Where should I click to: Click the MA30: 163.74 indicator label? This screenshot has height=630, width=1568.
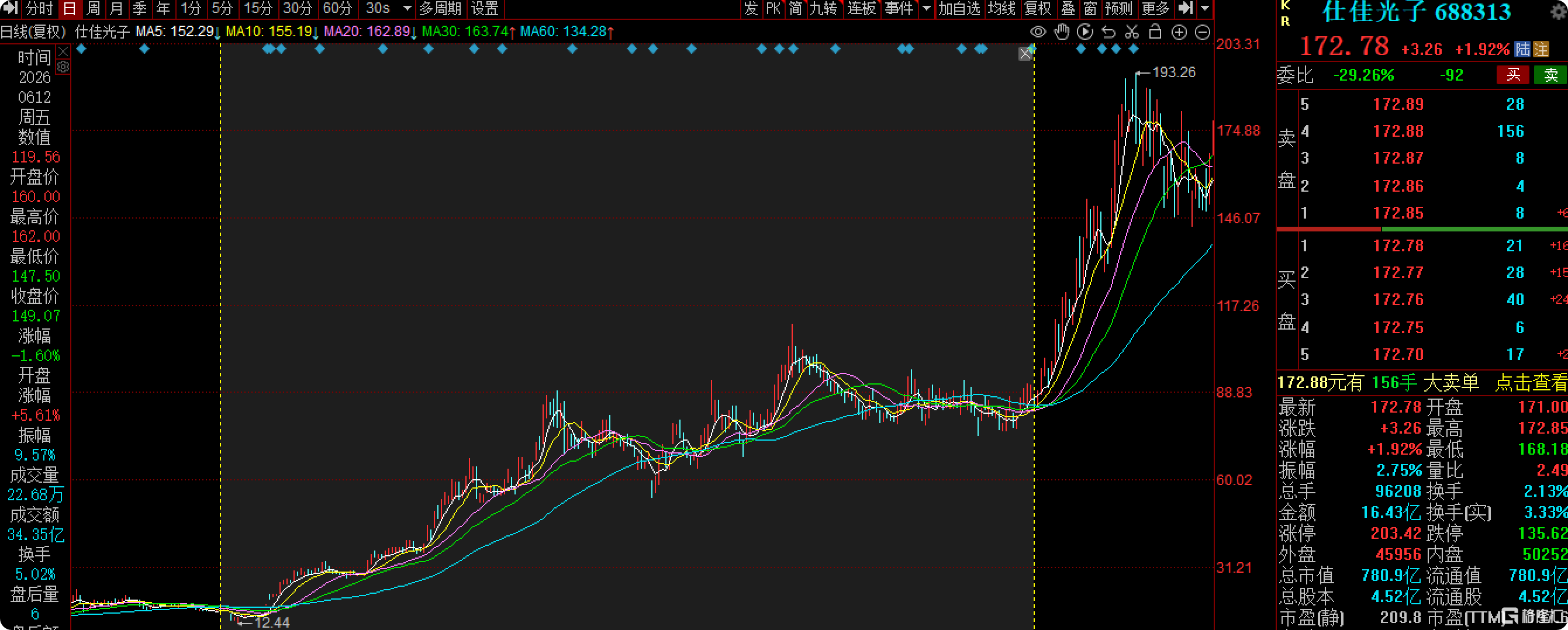pyautogui.click(x=469, y=31)
